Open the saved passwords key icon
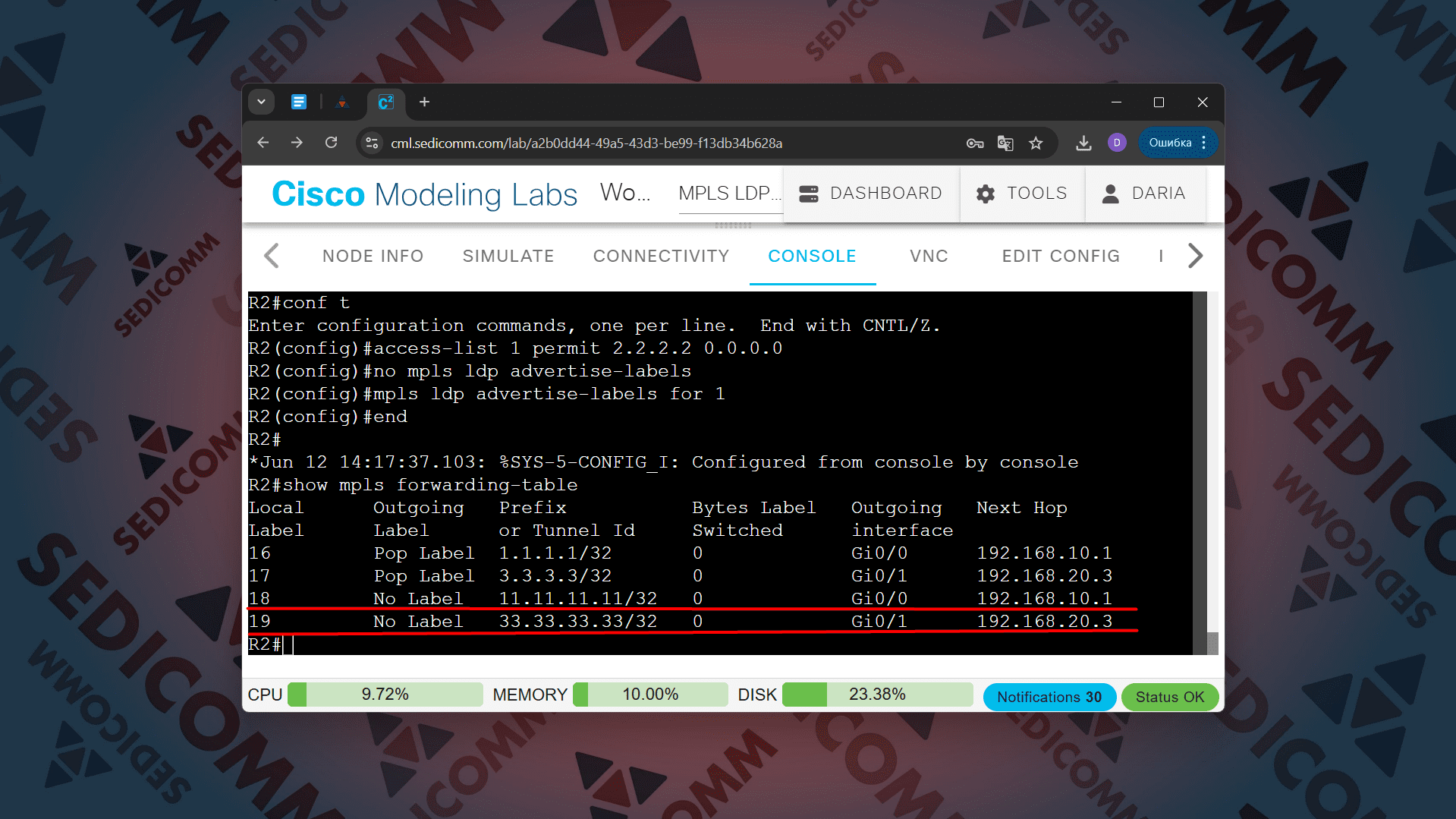Screen dimensions: 1456x819 coord(975,143)
